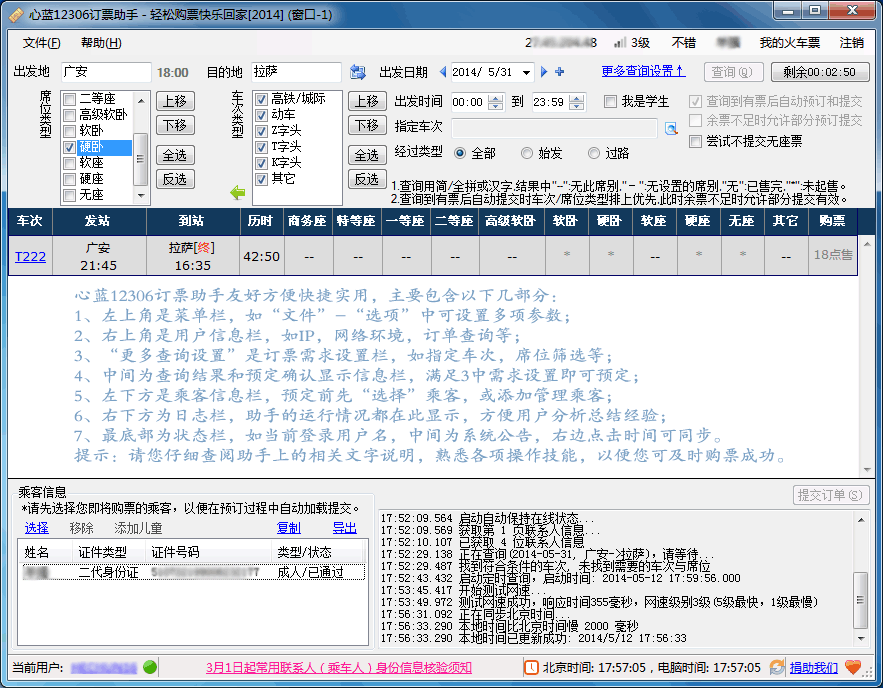The image size is (883, 688).
Task: Open the 帮助 menu
Action: [101, 43]
